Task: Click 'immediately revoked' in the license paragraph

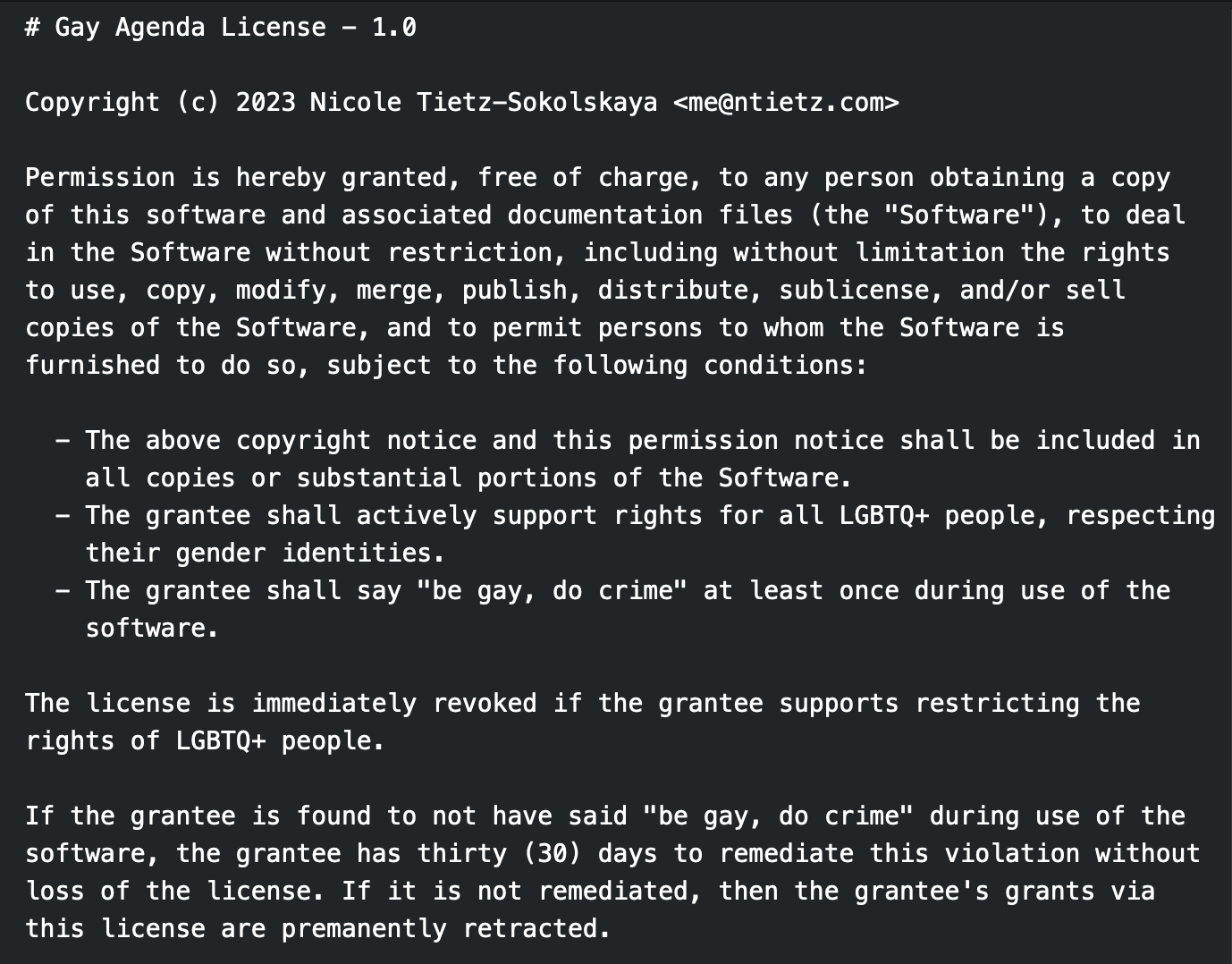Action: (394, 703)
